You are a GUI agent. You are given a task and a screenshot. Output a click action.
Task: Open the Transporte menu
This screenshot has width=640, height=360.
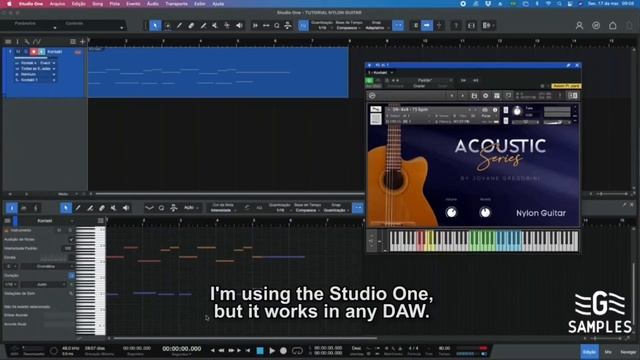click(176, 4)
